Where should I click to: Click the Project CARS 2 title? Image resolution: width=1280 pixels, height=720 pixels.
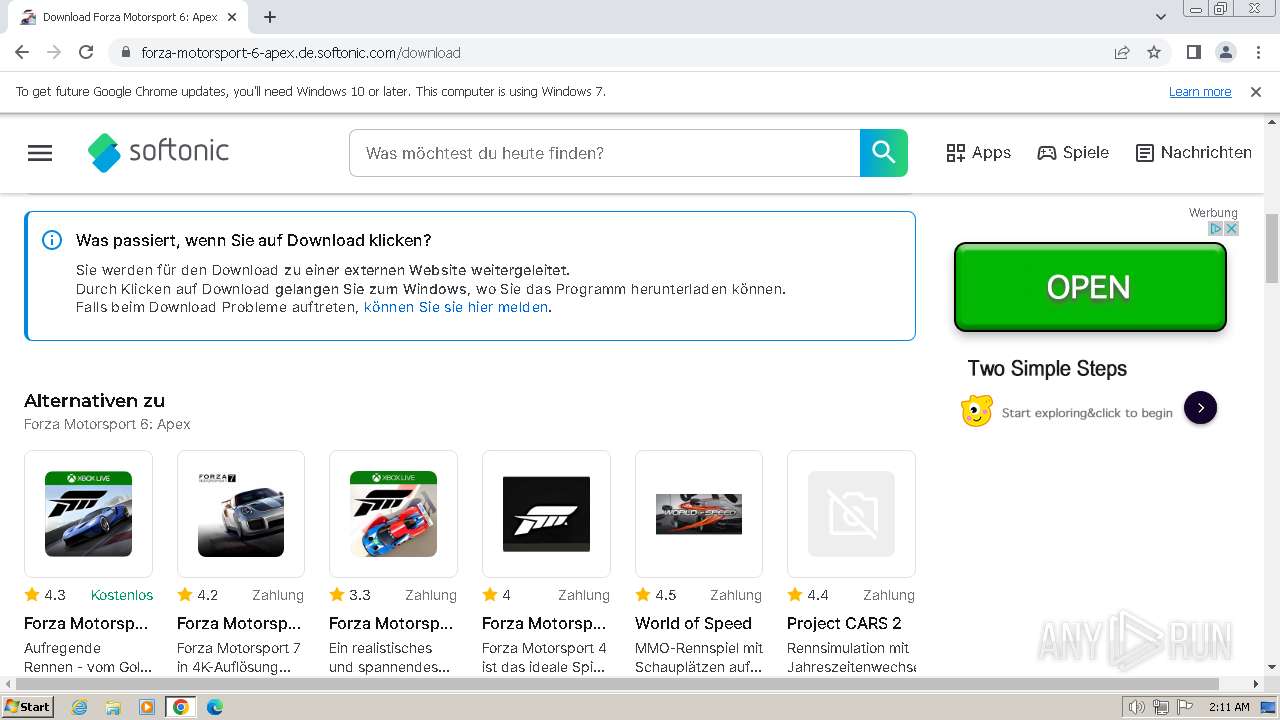[844, 623]
